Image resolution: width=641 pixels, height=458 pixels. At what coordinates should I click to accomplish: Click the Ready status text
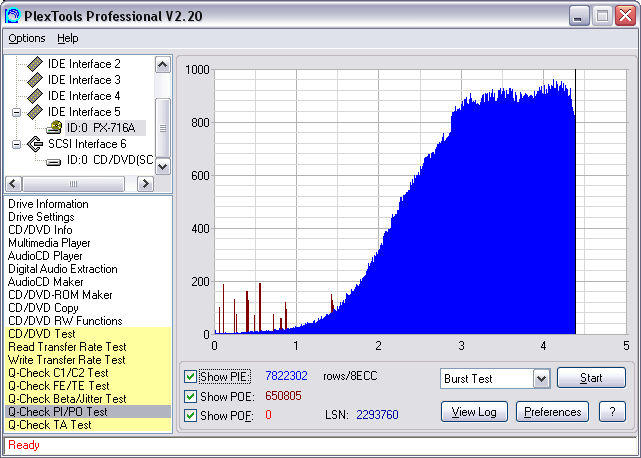(24, 445)
